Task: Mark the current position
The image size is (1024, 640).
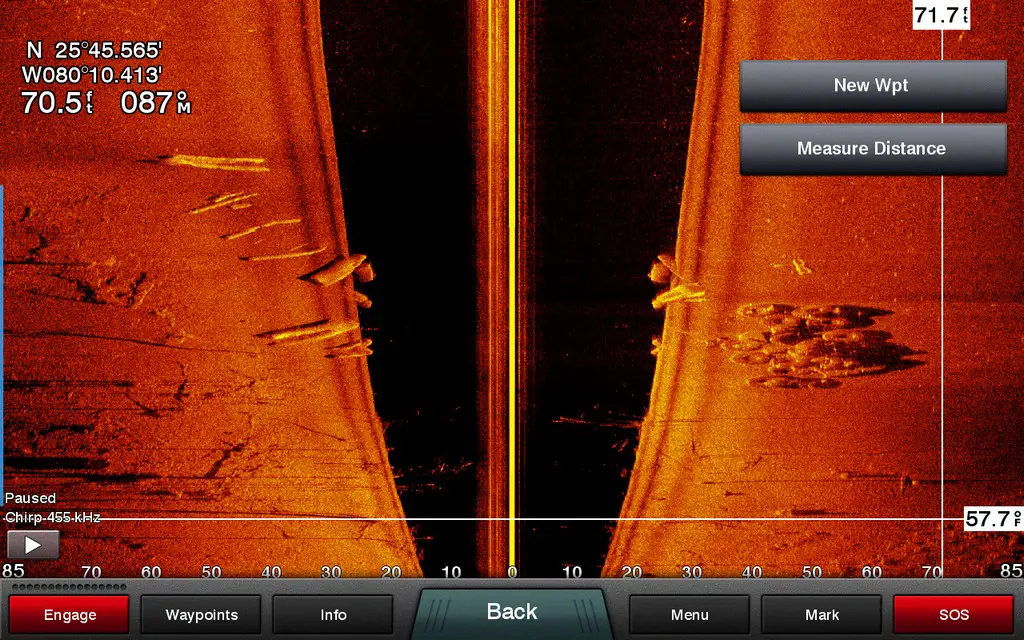Action: [822, 615]
